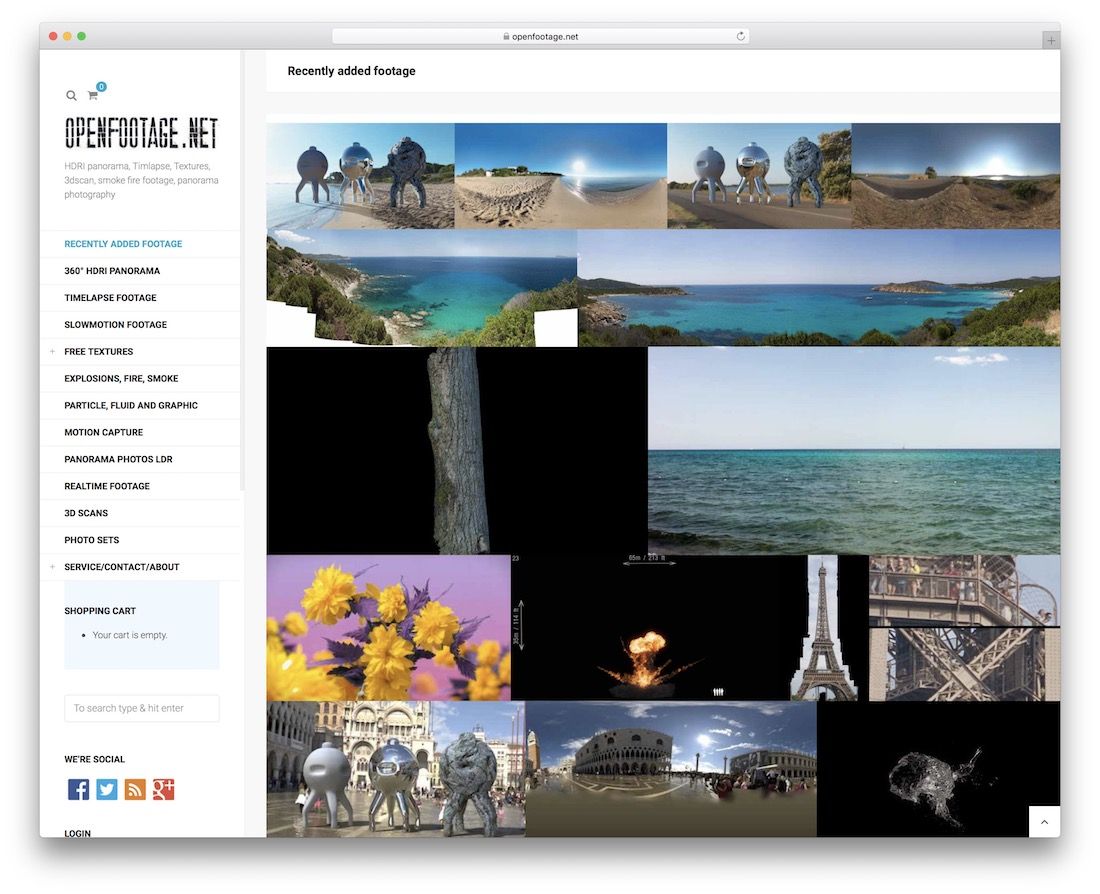The width and height of the screenshot is (1100, 894).
Task: Click the Login heading
Action: pyautogui.click(x=78, y=833)
